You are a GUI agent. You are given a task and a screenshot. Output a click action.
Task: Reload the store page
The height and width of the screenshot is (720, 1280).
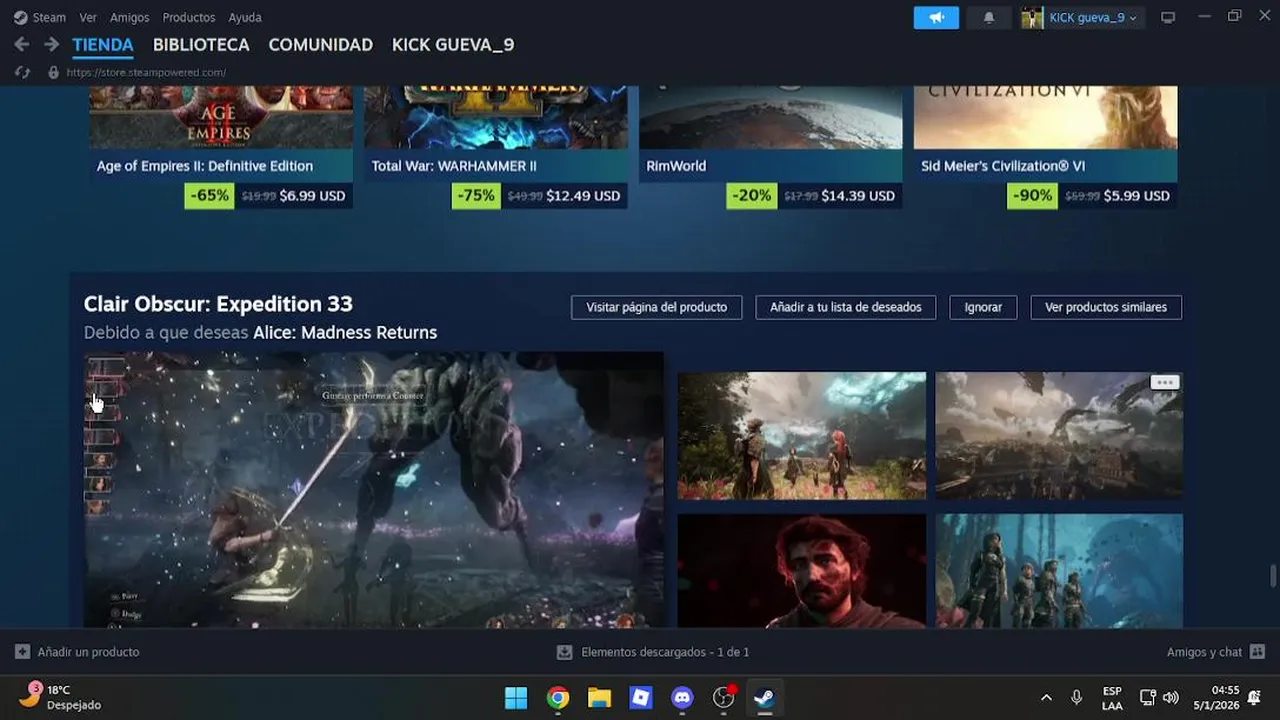(x=22, y=72)
